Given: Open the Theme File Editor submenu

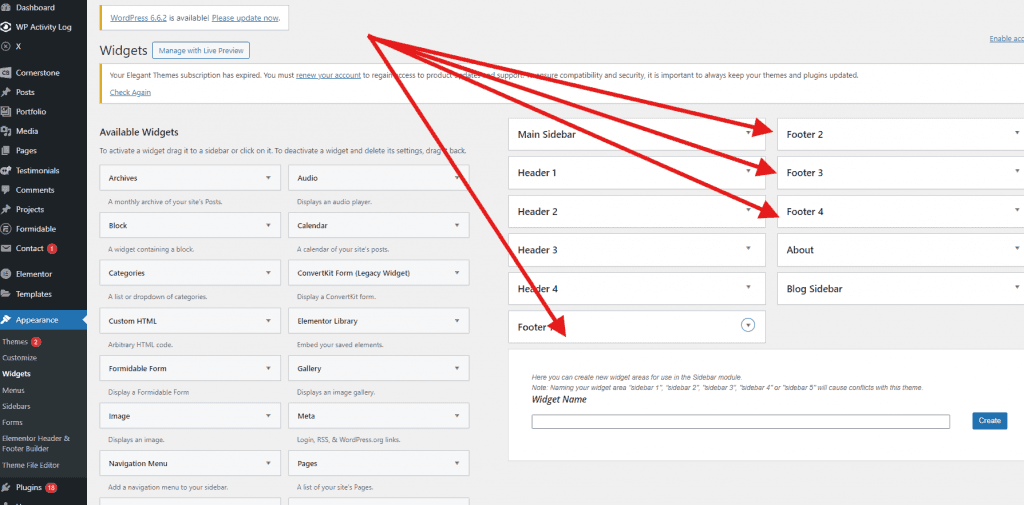Looking at the screenshot, I should 31,465.
